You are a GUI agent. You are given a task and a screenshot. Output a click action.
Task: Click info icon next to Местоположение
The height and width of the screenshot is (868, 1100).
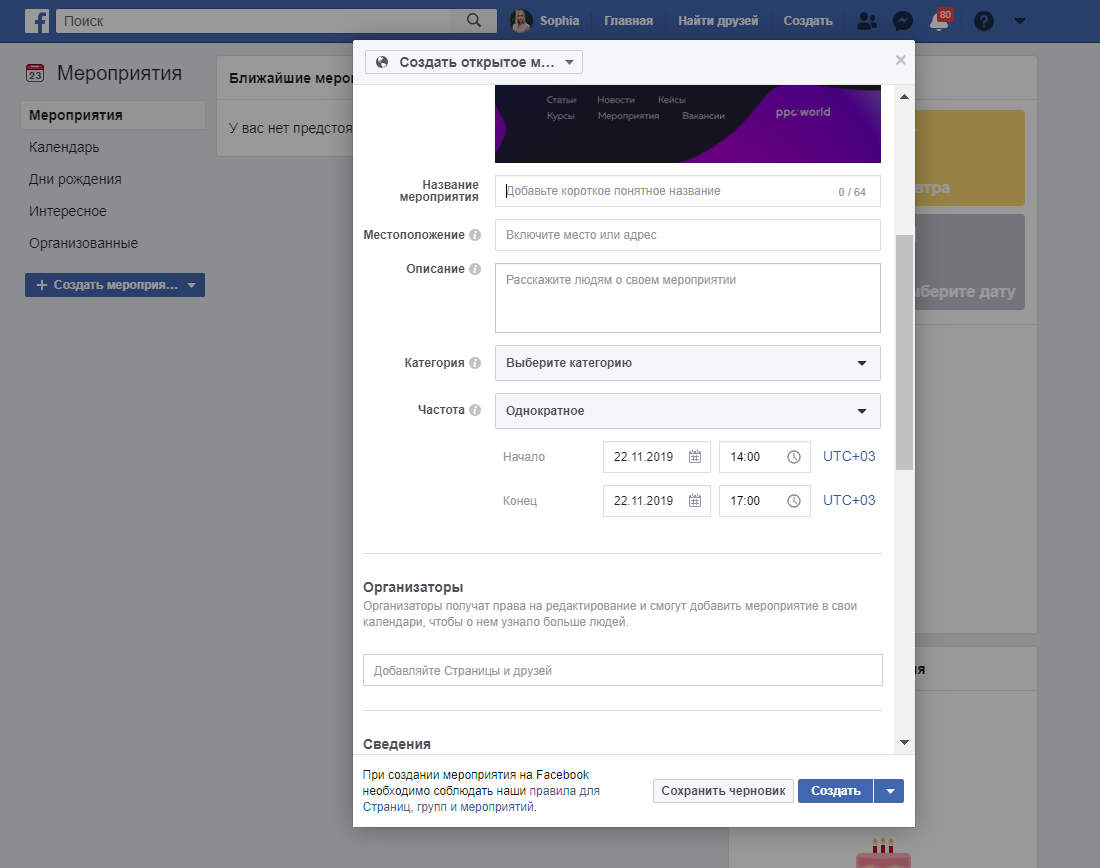click(475, 235)
